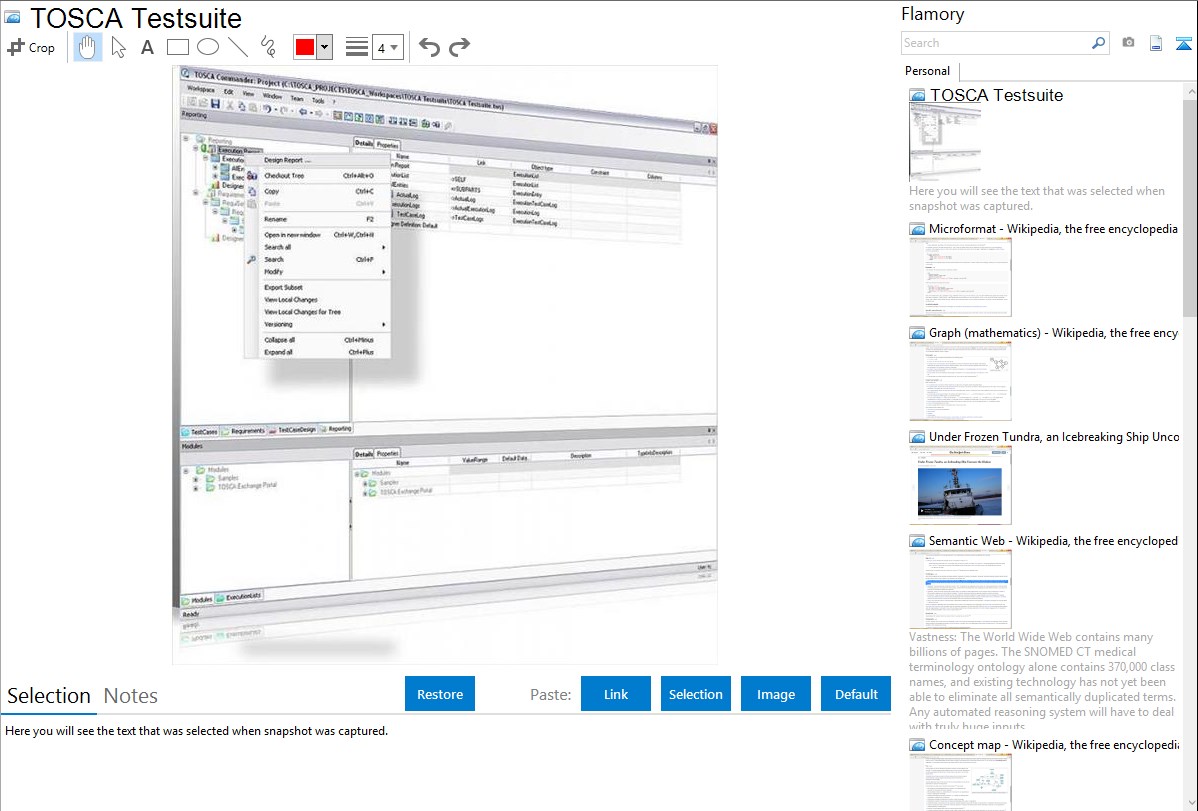Image resolution: width=1198 pixels, height=811 pixels.
Task: Open Semantic Web Wikipedia snapshot title
Action: pos(1053,540)
